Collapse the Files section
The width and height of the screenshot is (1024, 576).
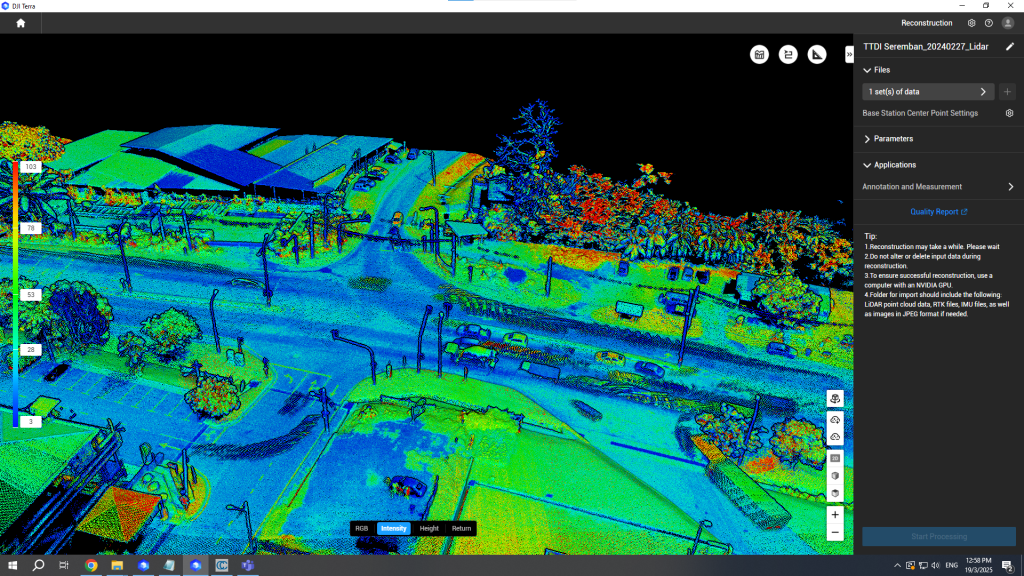[x=867, y=70]
